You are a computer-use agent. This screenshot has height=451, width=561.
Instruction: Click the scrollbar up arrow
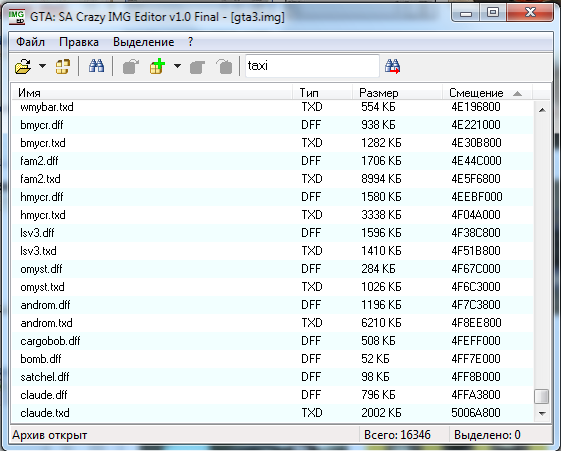tap(542, 110)
